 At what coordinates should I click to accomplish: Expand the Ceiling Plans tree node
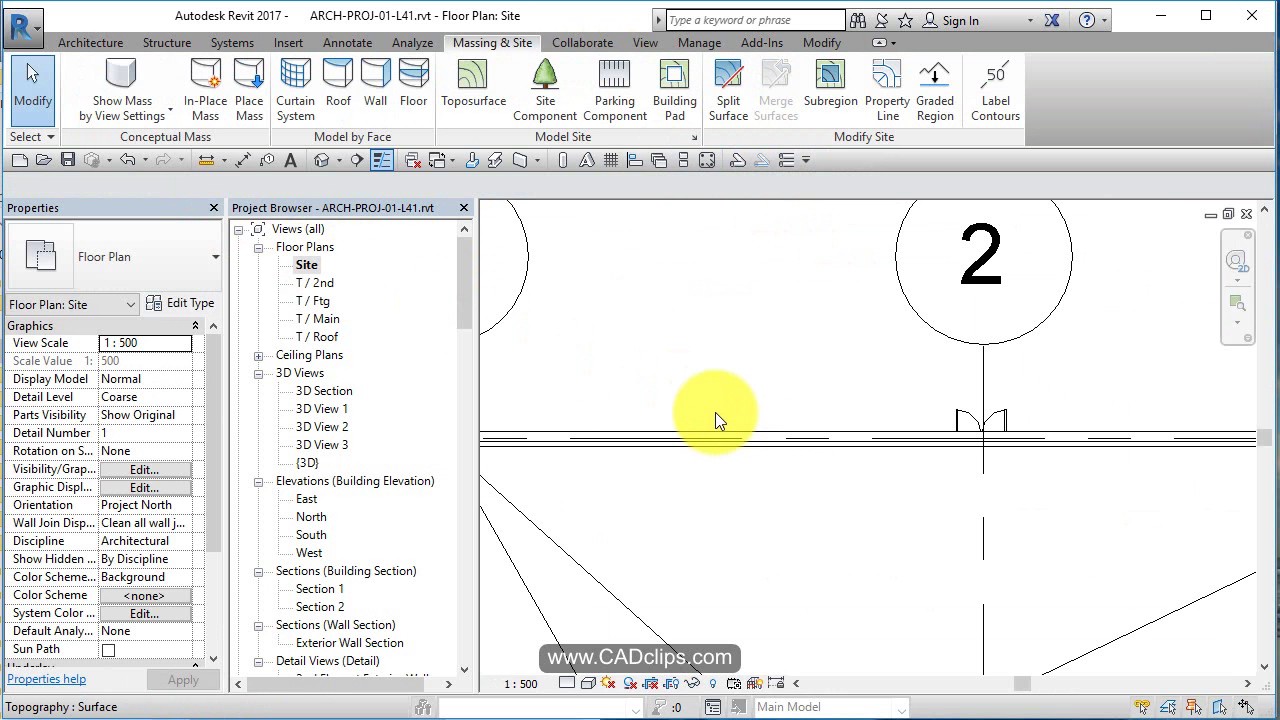tap(258, 355)
